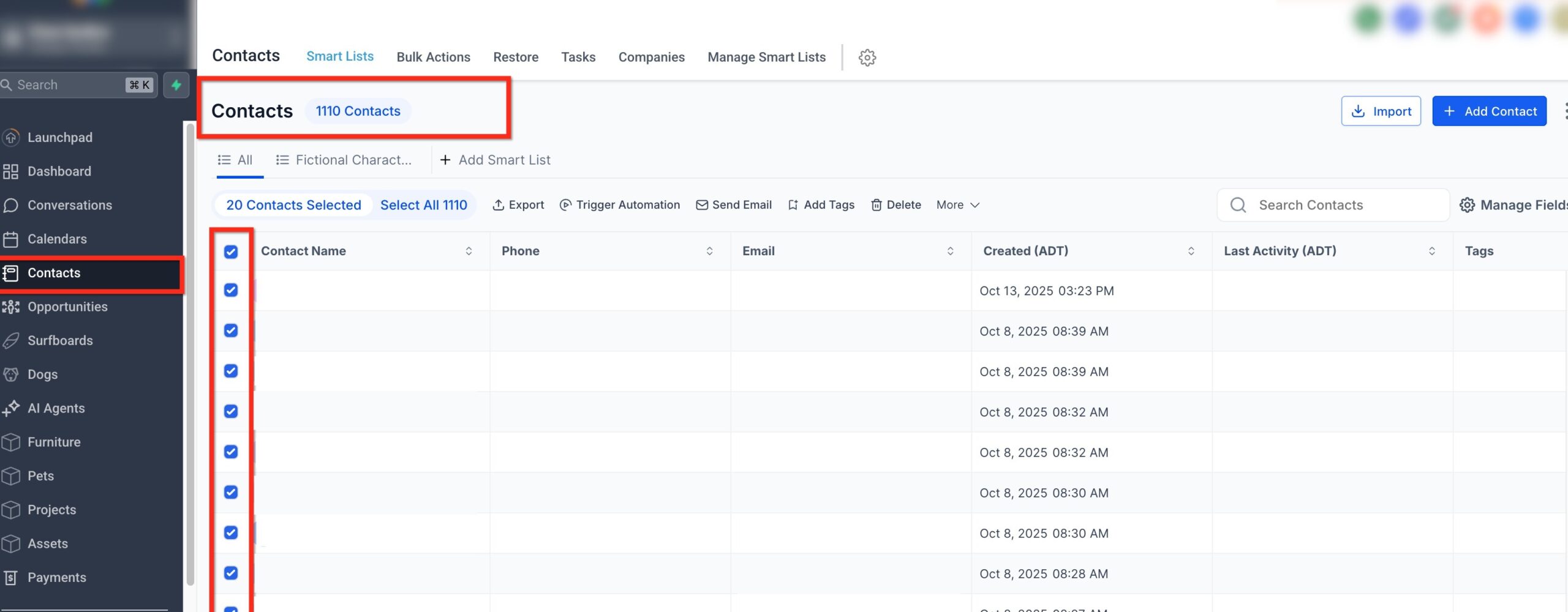Image resolution: width=1568 pixels, height=612 pixels.
Task: Click the Surfboards sidebar icon
Action: [x=12, y=340]
